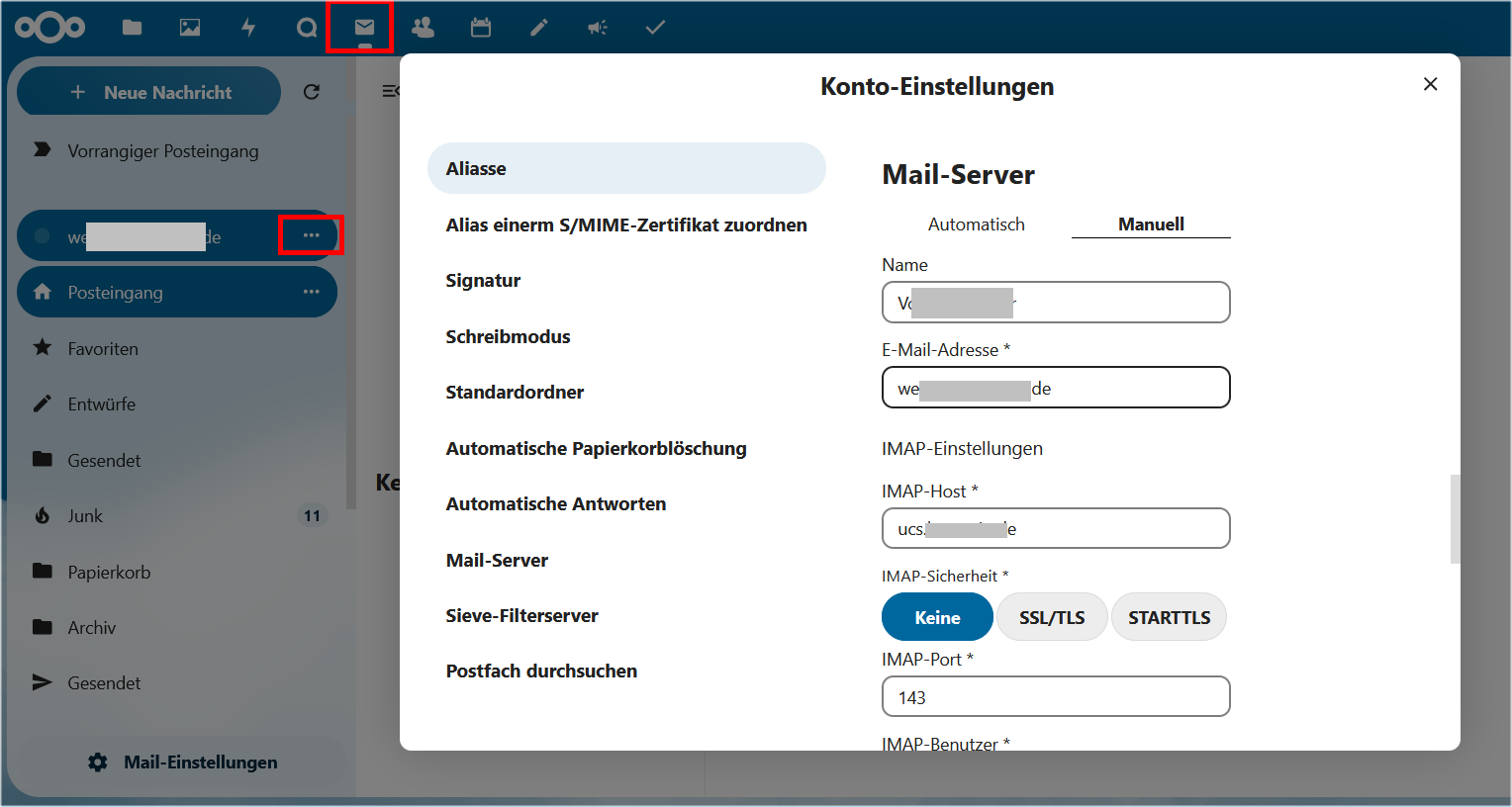This screenshot has height=807, width=1512.
Task: Click the IMAP-Port input field
Action: (x=1055, y=697)
